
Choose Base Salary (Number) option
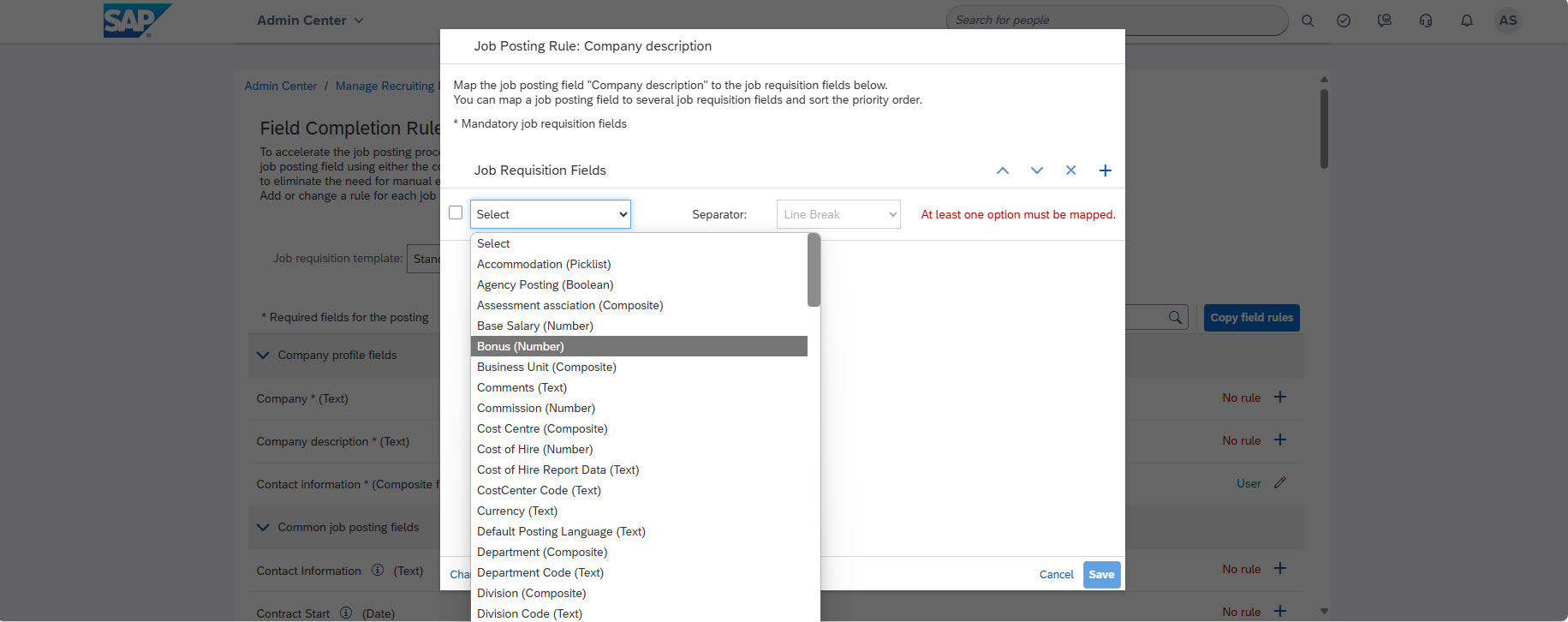[x=639, y=326]
